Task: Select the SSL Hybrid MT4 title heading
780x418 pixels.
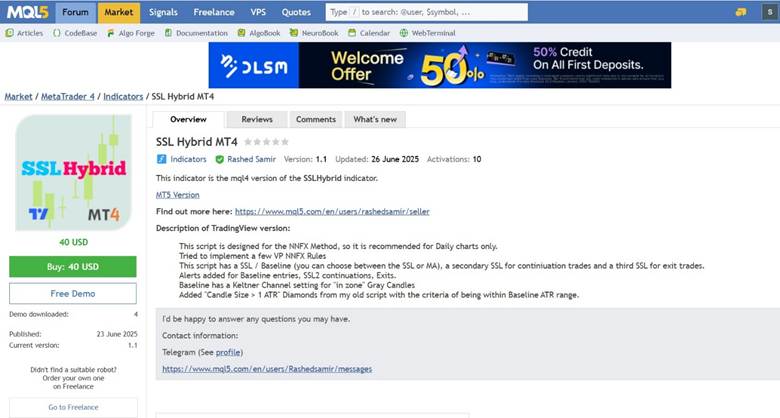Action: click(x=196, y=142)
